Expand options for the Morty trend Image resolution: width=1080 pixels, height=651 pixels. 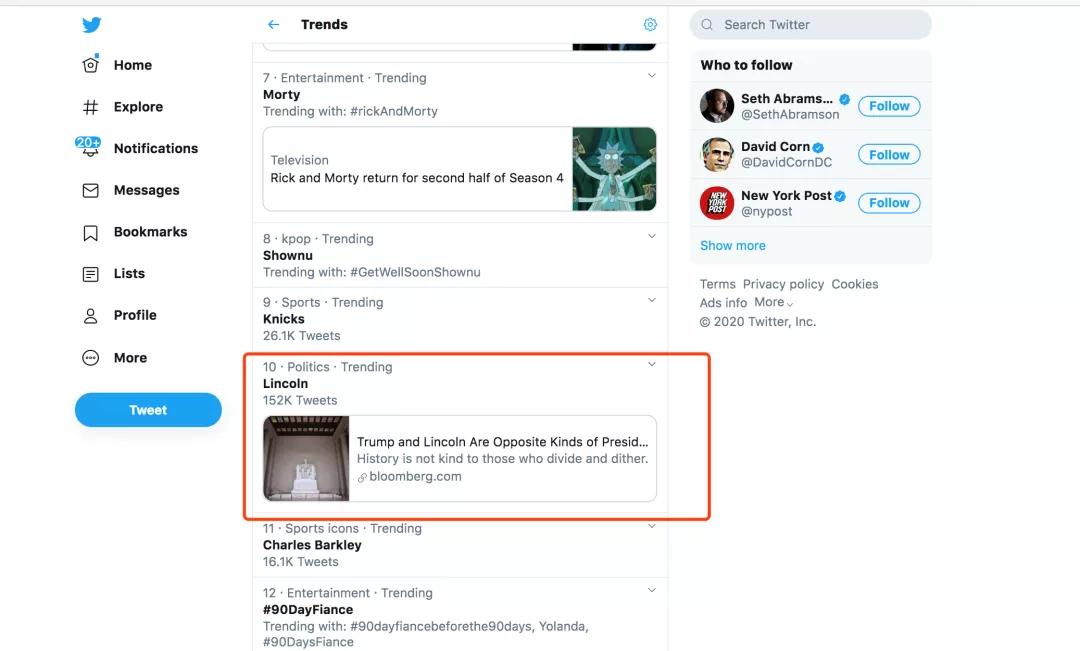tap(652, 76)
